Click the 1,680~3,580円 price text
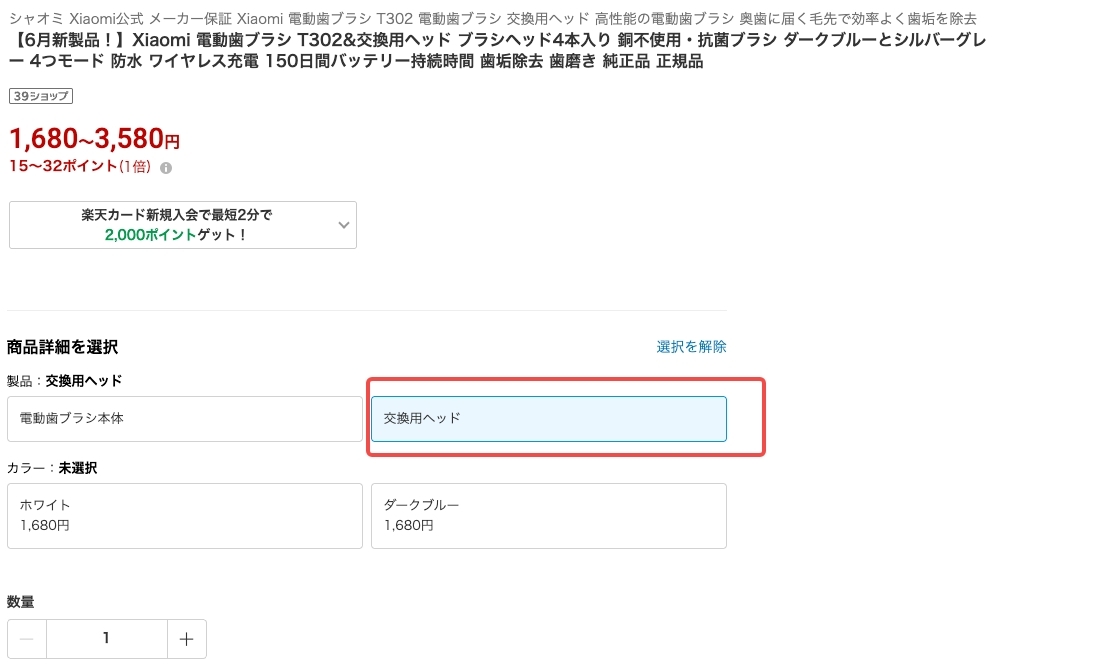 click(94, 139)
